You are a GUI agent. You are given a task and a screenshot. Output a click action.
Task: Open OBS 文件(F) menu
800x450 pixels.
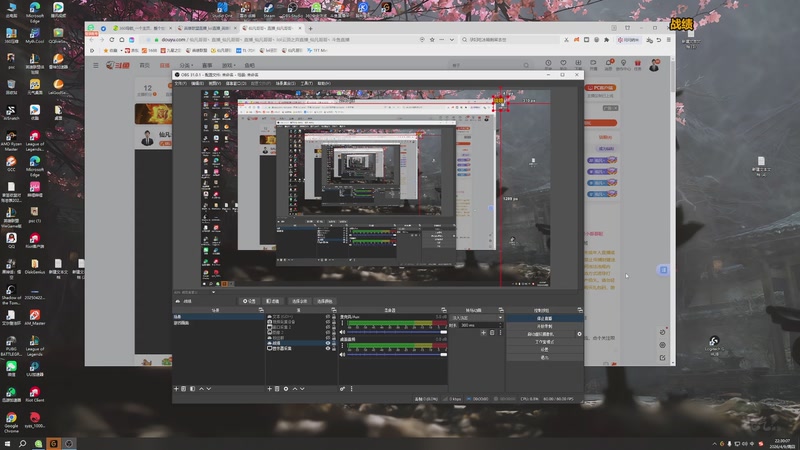click(181, 83)
